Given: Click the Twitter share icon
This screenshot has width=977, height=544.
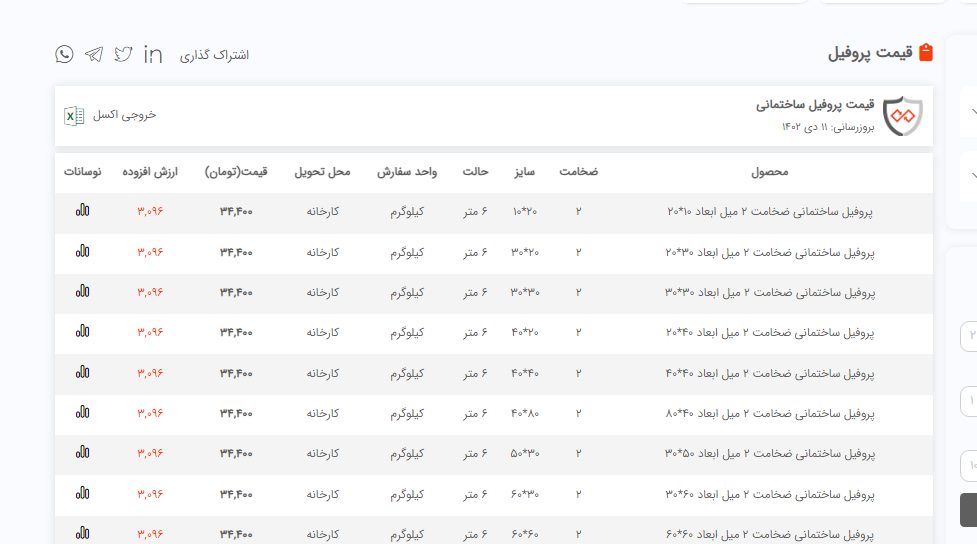Looking at the screenshot, I should pyautogui.click(x=123, y=54).
